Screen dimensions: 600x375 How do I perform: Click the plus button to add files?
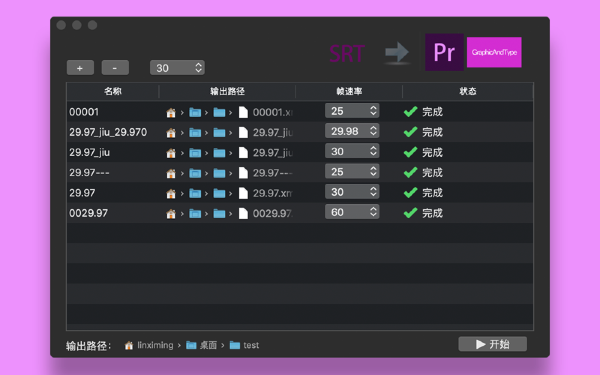(x=80, y=68)
